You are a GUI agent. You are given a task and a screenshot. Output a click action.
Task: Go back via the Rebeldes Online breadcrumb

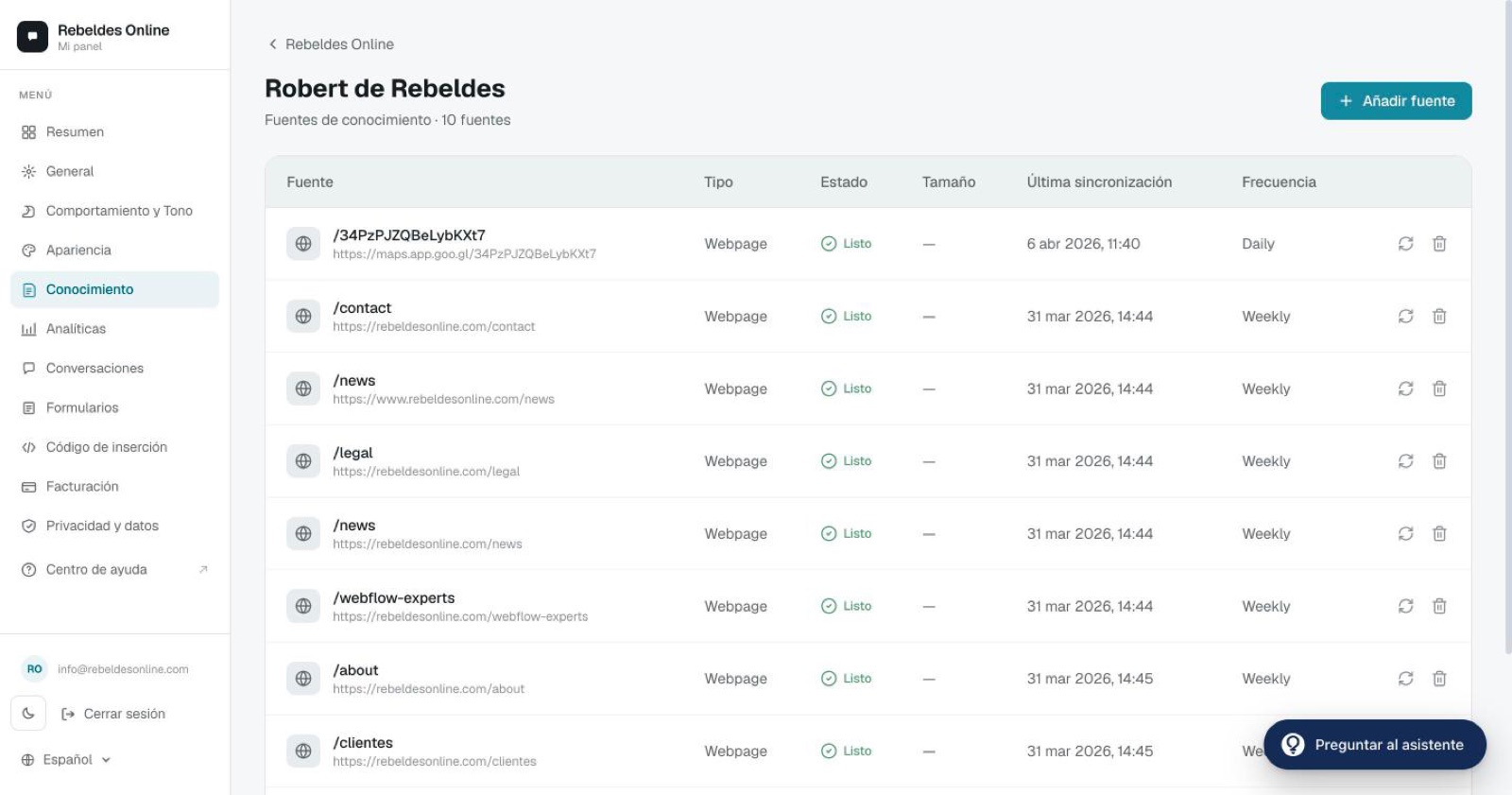pos(331,44)
